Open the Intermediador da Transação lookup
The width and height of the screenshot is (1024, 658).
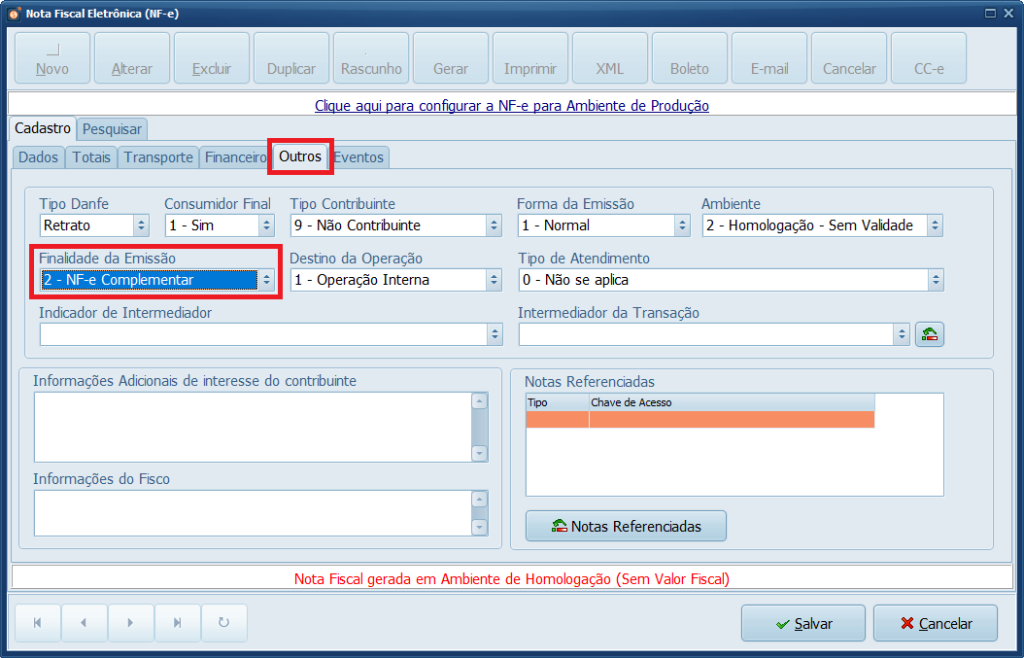pyautogui.click(x=929, y=333)
